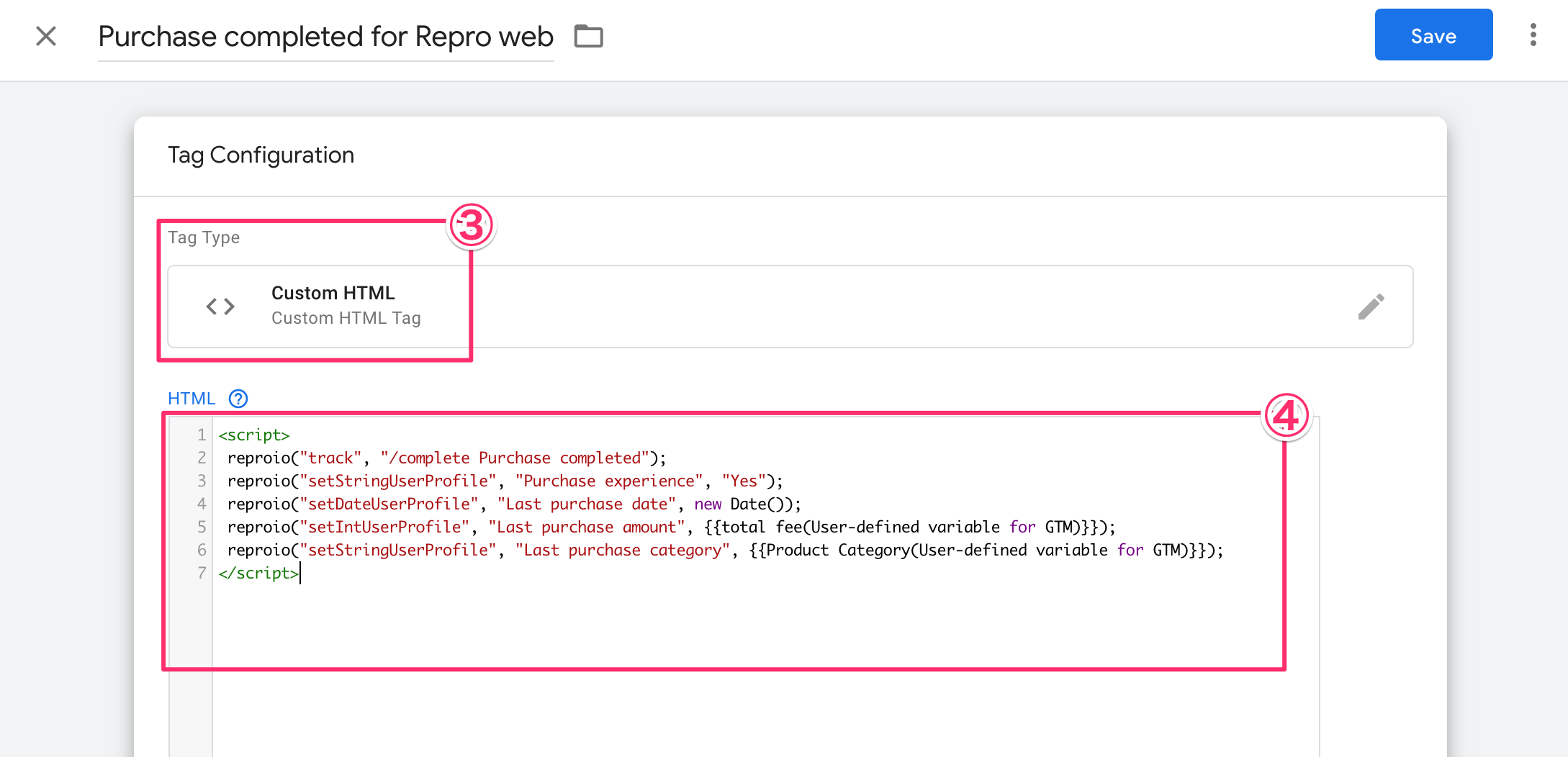Click the 'Last purchase date' code line
Image resolution: width=1568 pixels, height=757 pixels.
pos(514,504)
